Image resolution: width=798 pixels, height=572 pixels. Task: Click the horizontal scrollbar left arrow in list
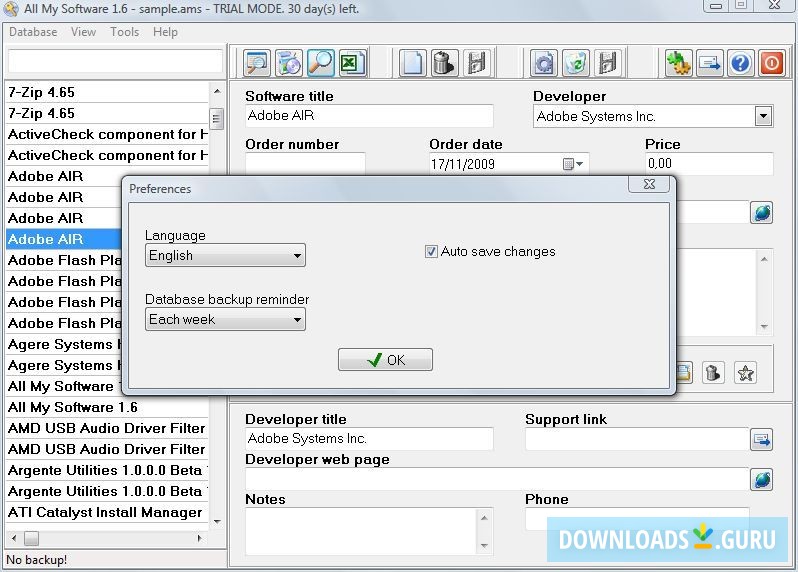click(14, 538)
